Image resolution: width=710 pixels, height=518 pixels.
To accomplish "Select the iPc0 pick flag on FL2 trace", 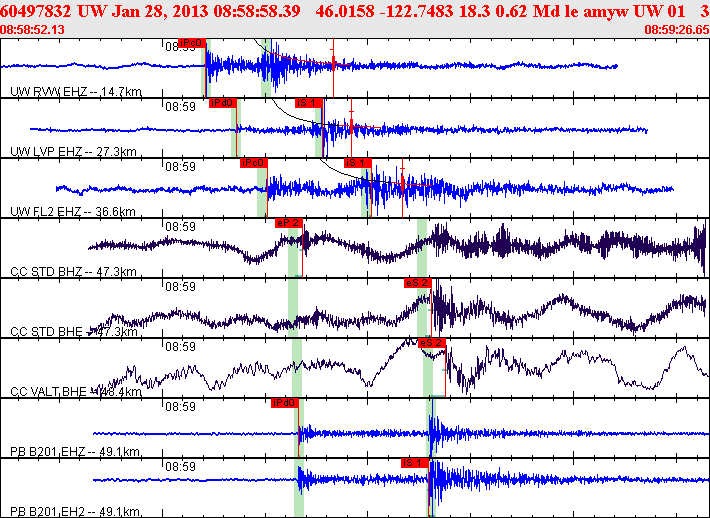I will click(254, 163).
